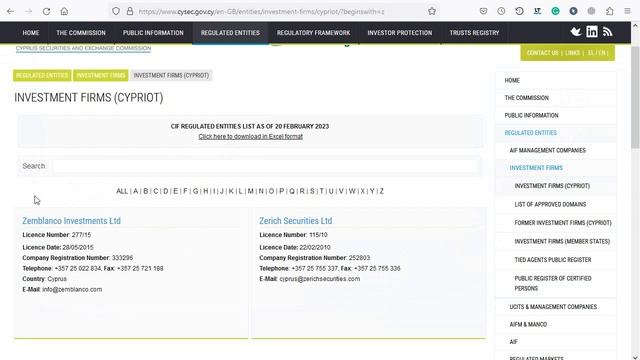Select HOME in sidebar menu

512,80
